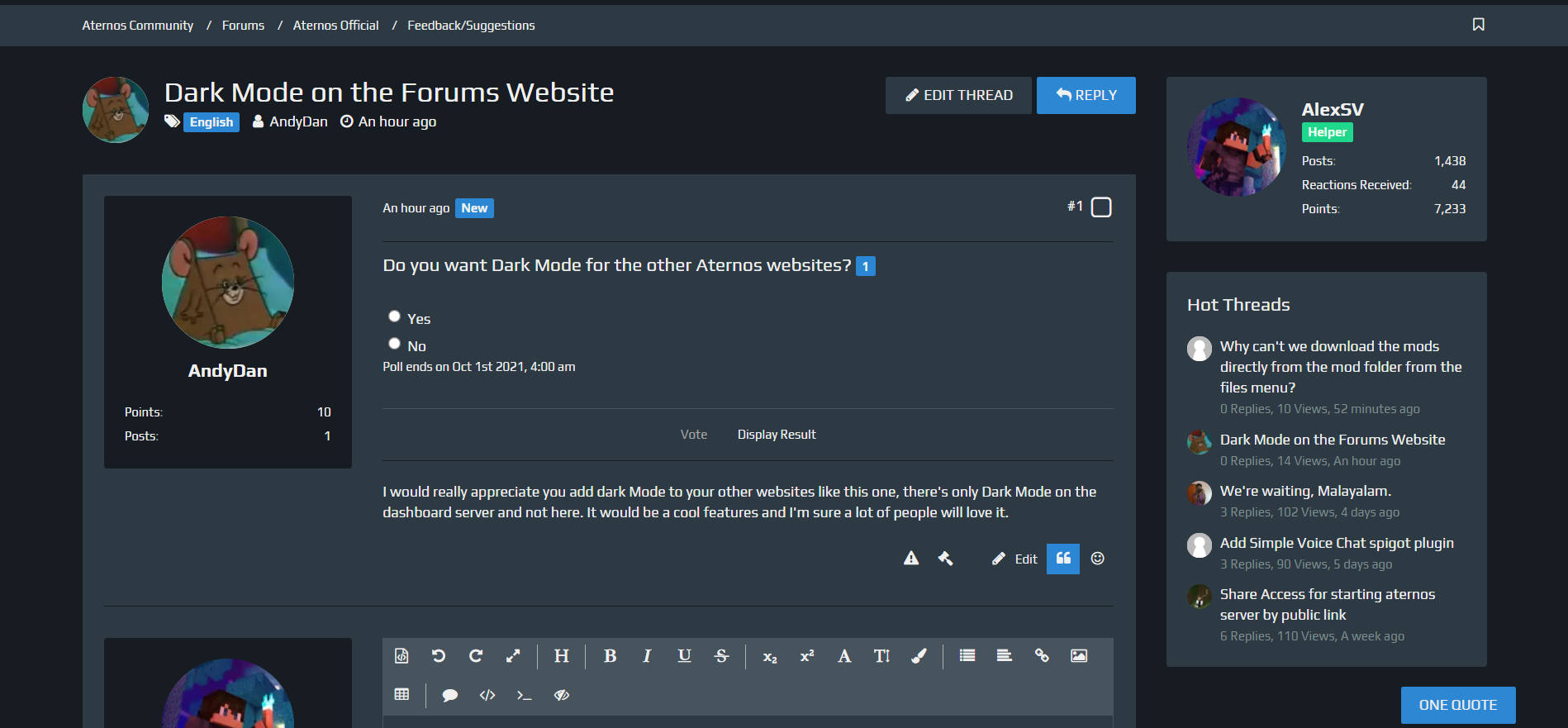React to the post with the smiley icon
The height and width of the screenshot is (728, 1568).
coord(1098,559)
